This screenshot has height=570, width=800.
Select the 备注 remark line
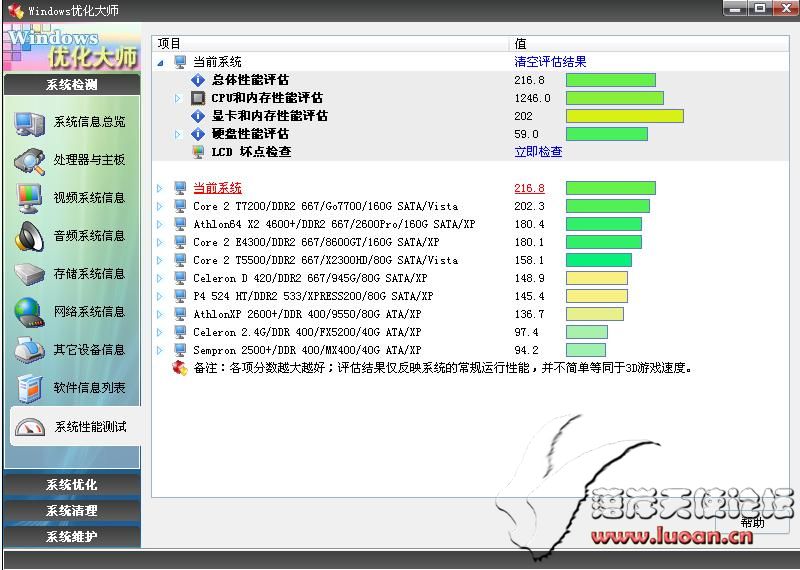tap(442, 368)
